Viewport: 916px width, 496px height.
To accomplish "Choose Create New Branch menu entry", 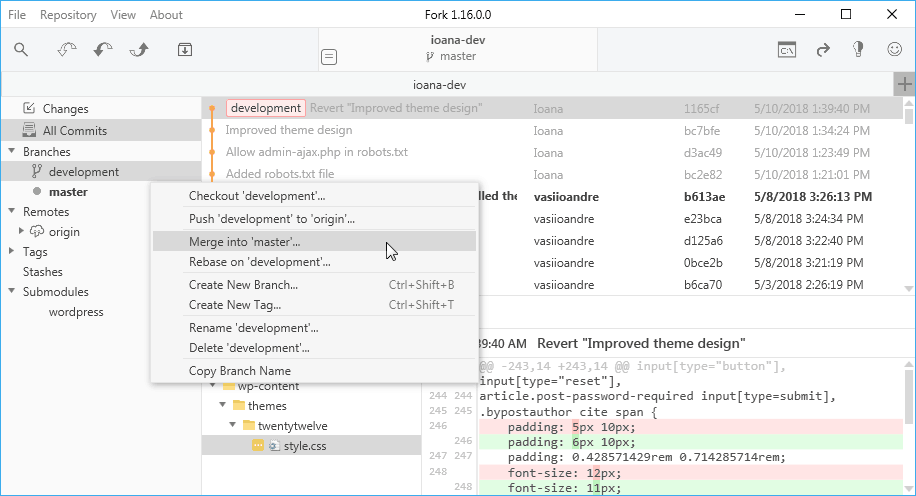I will [x=314, y=285].
